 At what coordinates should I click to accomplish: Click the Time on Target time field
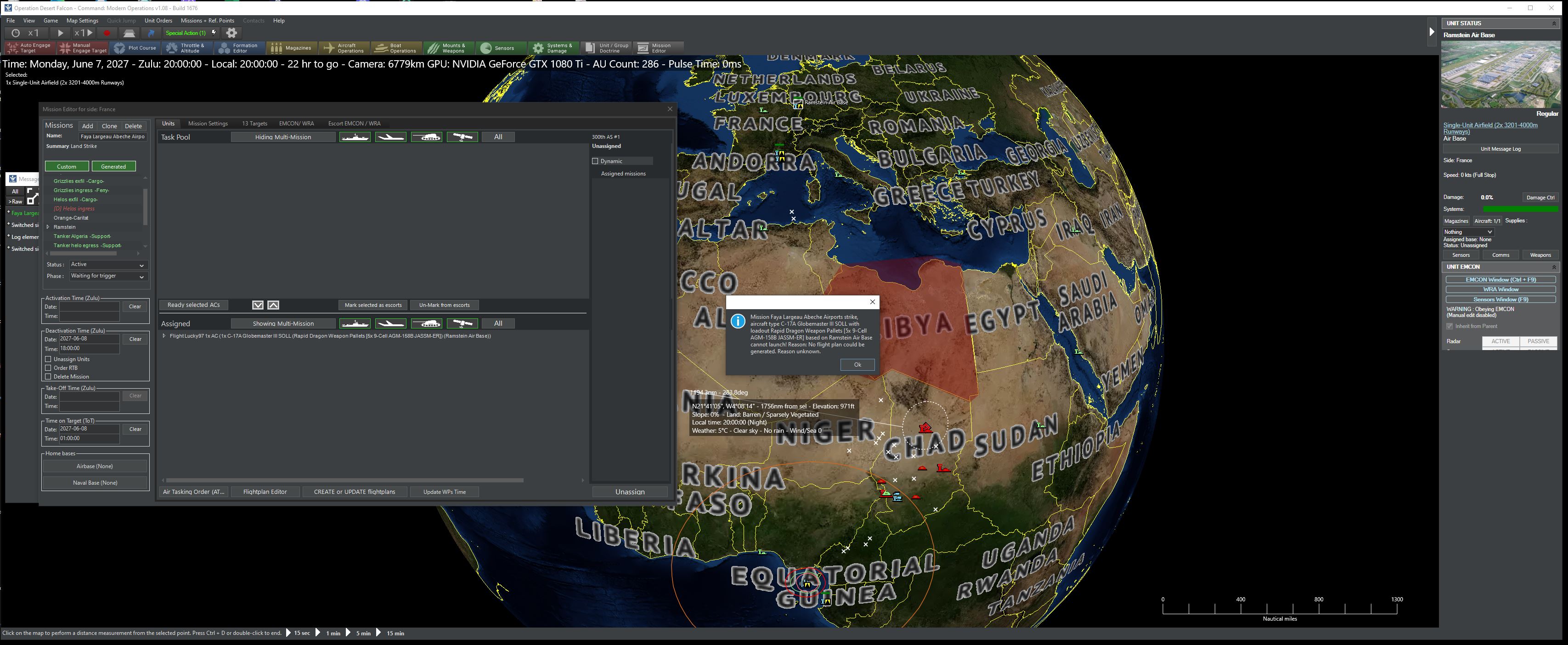tap(89, 439)
